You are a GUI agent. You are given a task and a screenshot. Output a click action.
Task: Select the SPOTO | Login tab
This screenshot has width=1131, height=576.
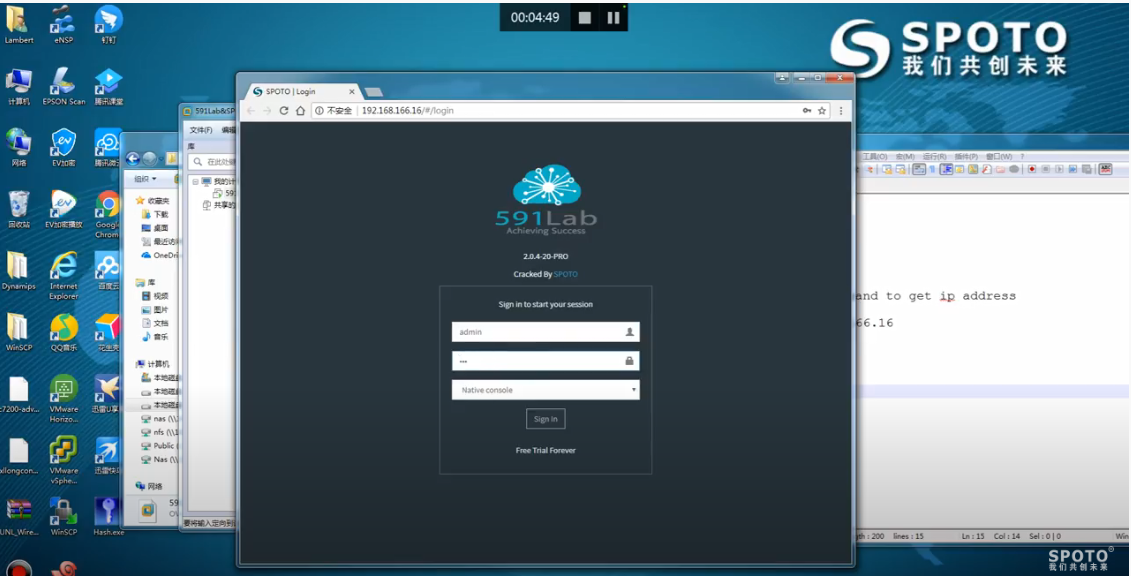pyautogui.click(x=303, y=92)
